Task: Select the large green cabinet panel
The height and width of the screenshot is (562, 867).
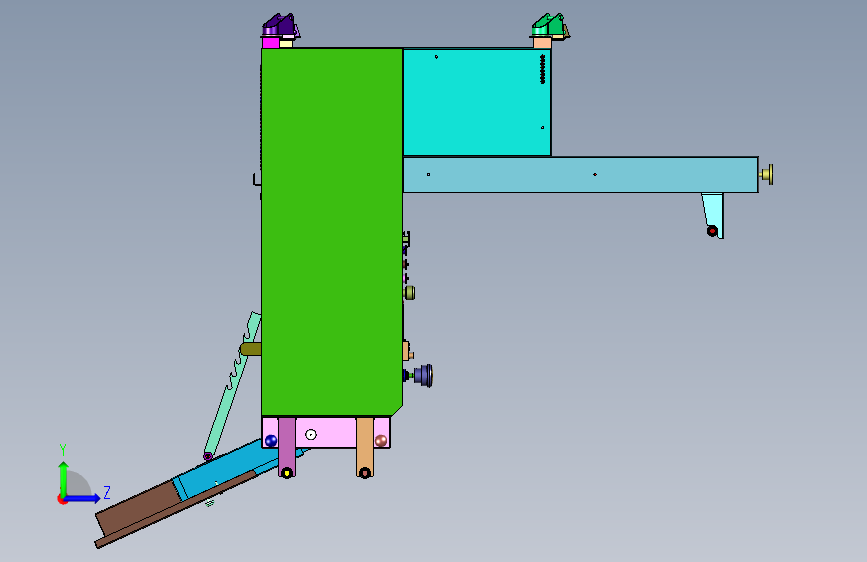Action: [332, 232]
